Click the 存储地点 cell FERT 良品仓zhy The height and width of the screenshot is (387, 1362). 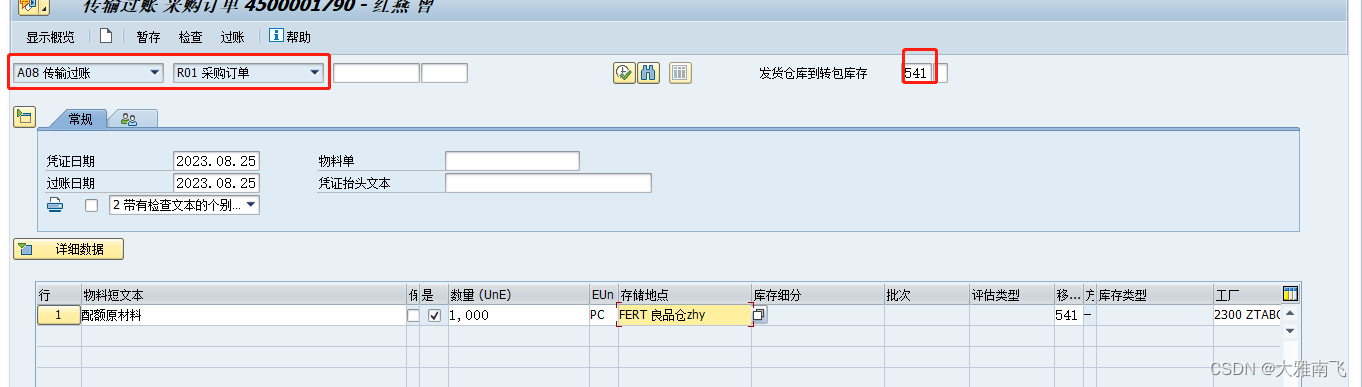pos(685,315)
